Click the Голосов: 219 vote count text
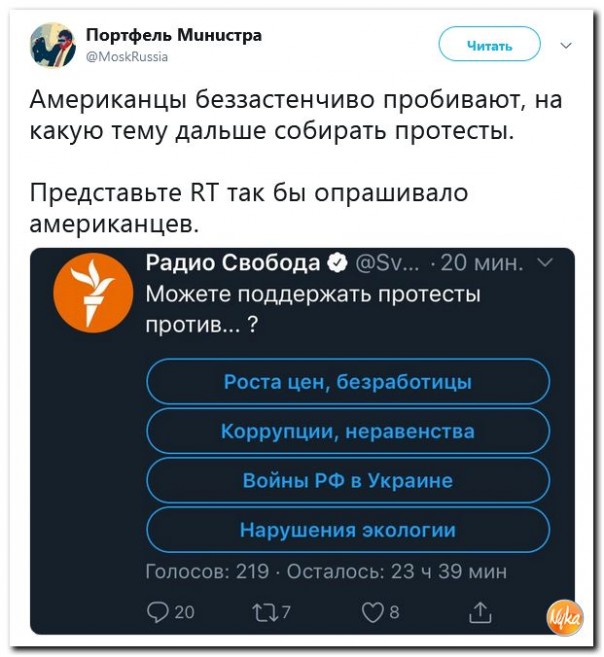The image size is (604, 657). (207, 571)
